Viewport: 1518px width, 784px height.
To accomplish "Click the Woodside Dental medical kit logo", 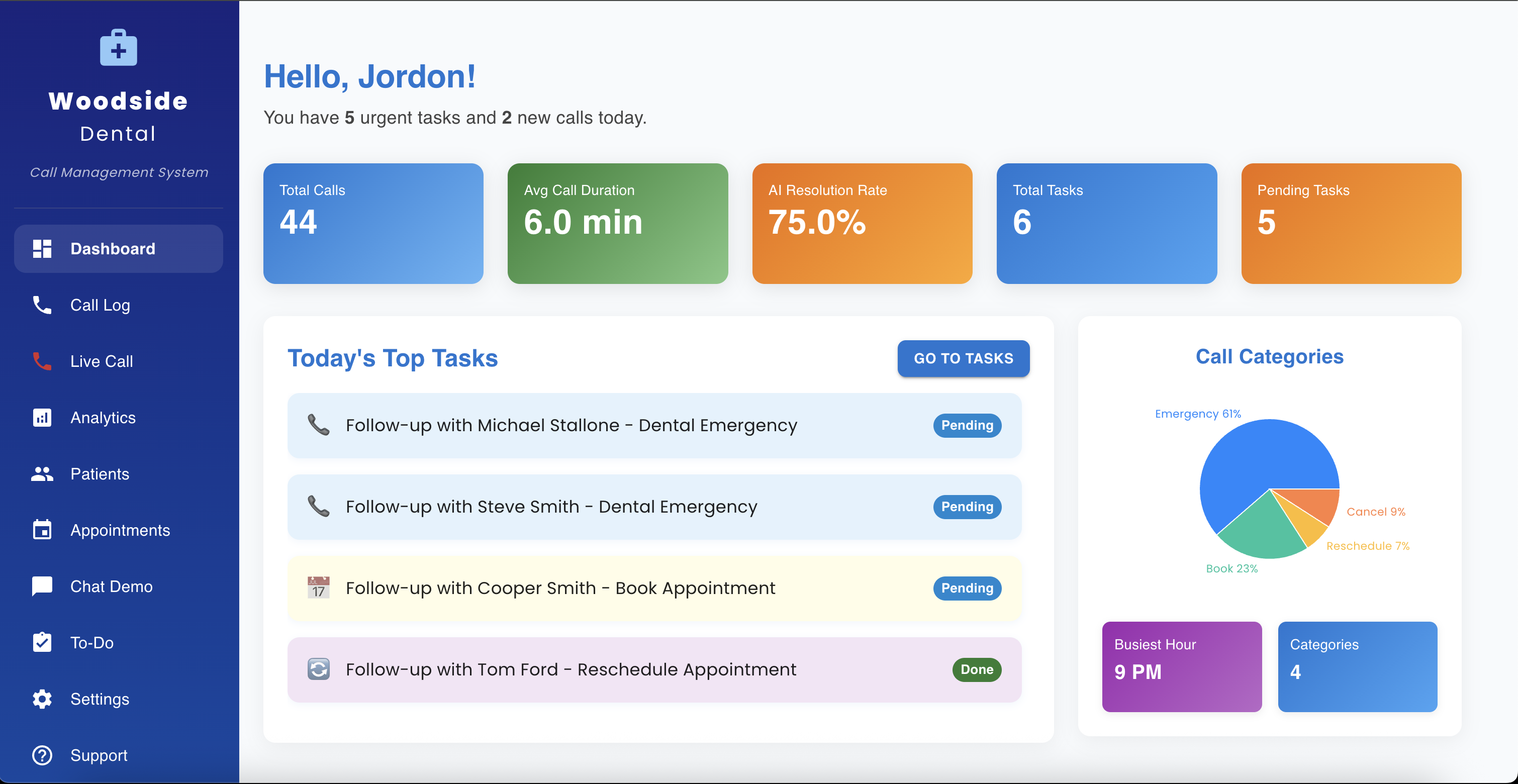I will click(119, 47).
